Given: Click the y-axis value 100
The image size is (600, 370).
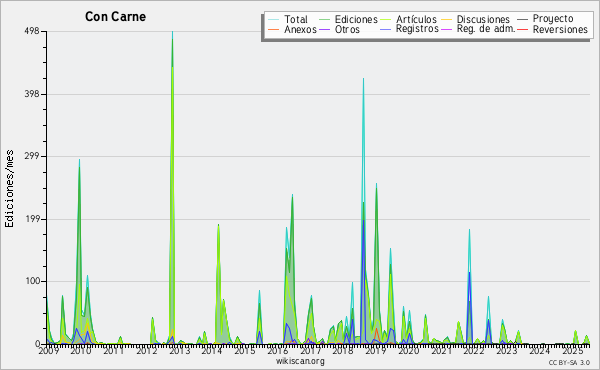Looking at the screenshot, I should point(33,281).
